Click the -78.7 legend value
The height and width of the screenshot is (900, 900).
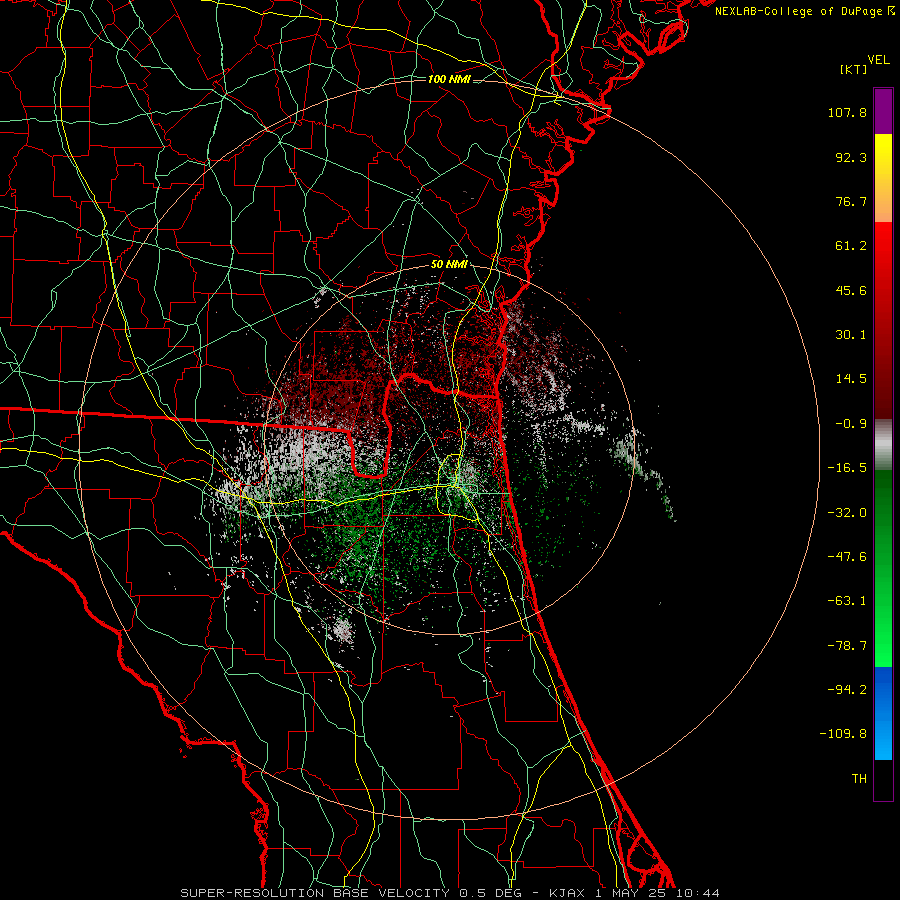847,646
